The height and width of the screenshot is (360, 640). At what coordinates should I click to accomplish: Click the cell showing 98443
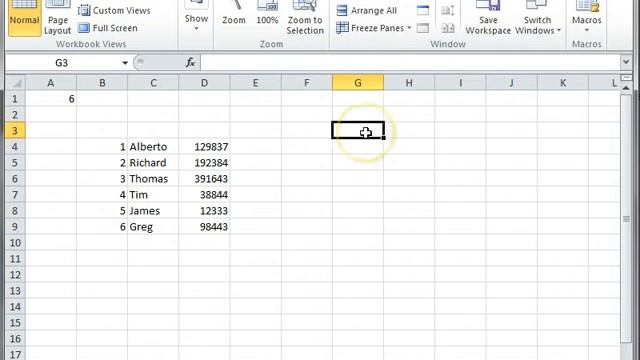tap(204, 227)
